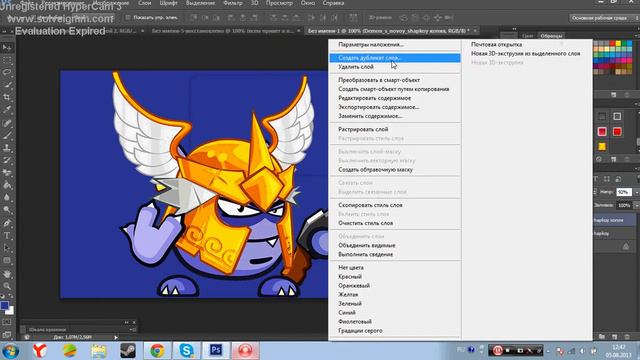Select the Pen tool

coord(7,223)
